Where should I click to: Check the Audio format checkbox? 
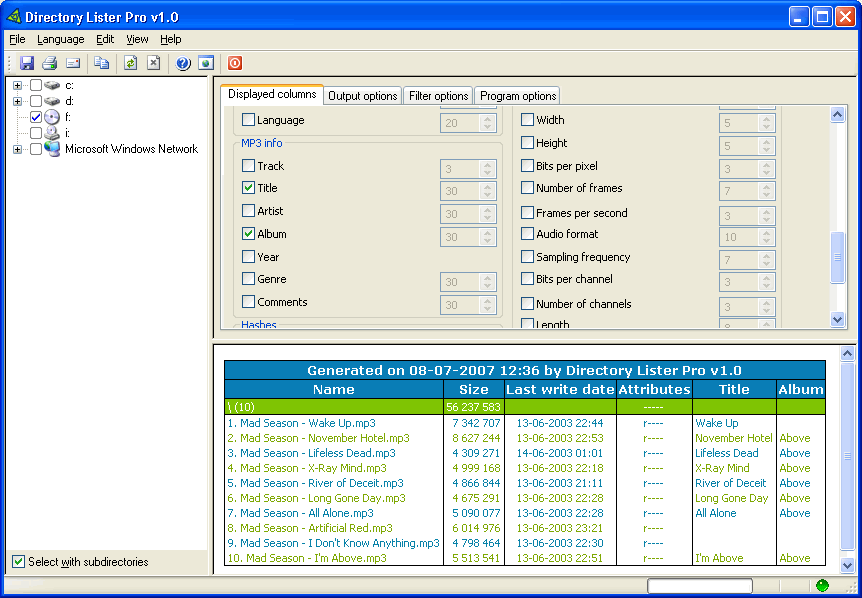tap(527, 234)
